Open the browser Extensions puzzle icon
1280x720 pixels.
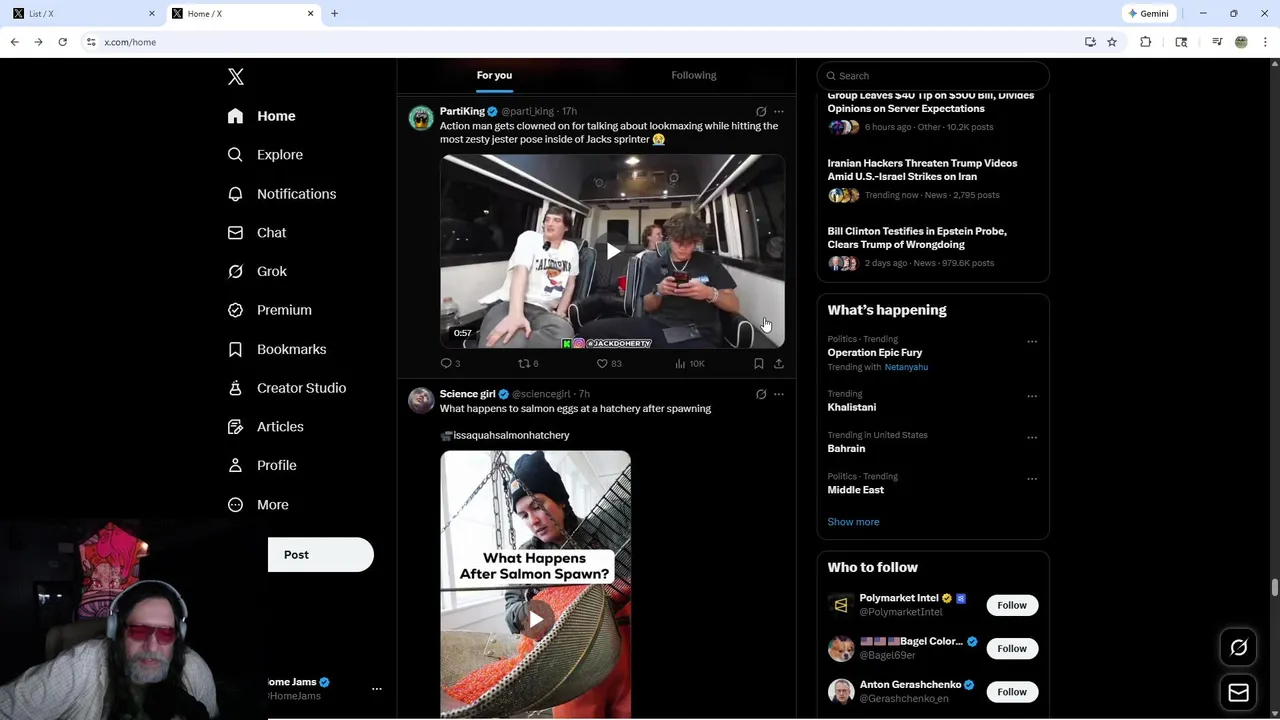[1146, 42]
